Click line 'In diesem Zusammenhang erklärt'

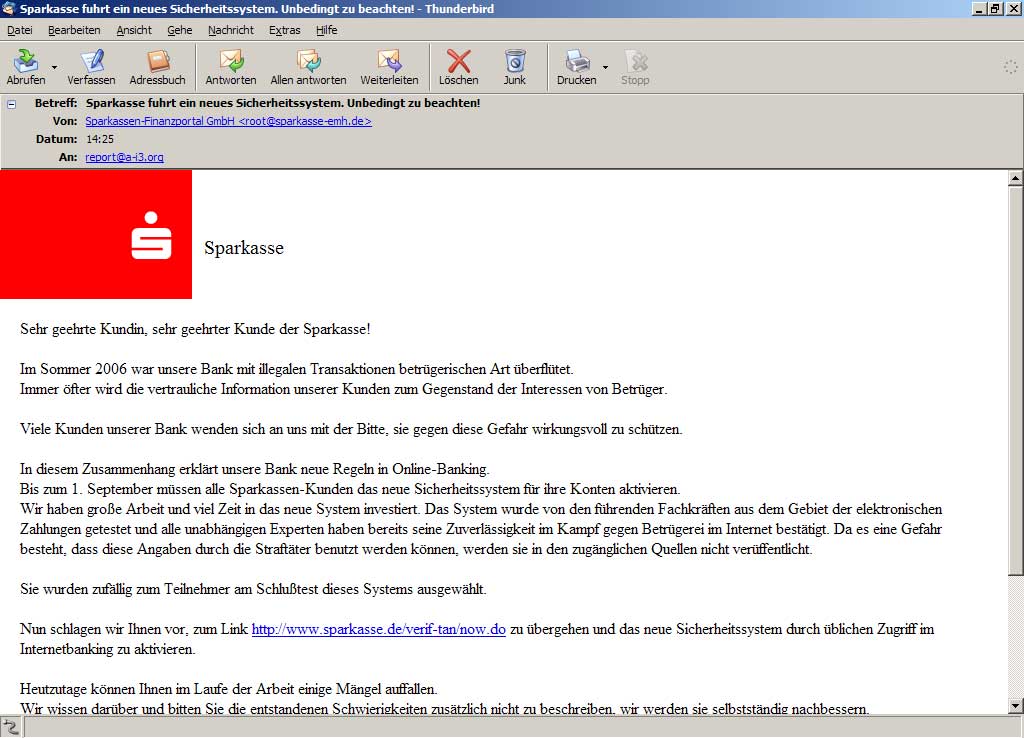tap(255, 469)
